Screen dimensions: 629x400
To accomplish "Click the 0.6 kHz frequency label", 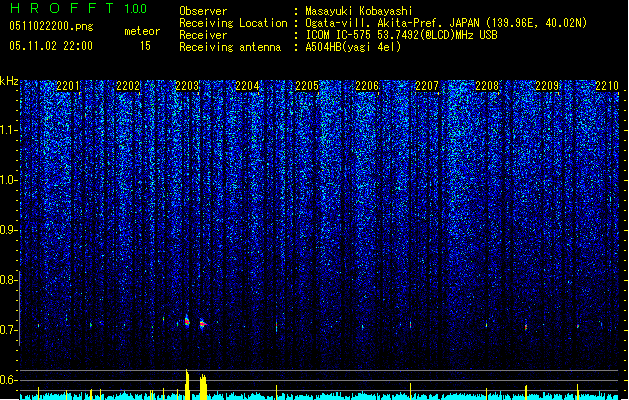I will point(7,380).
